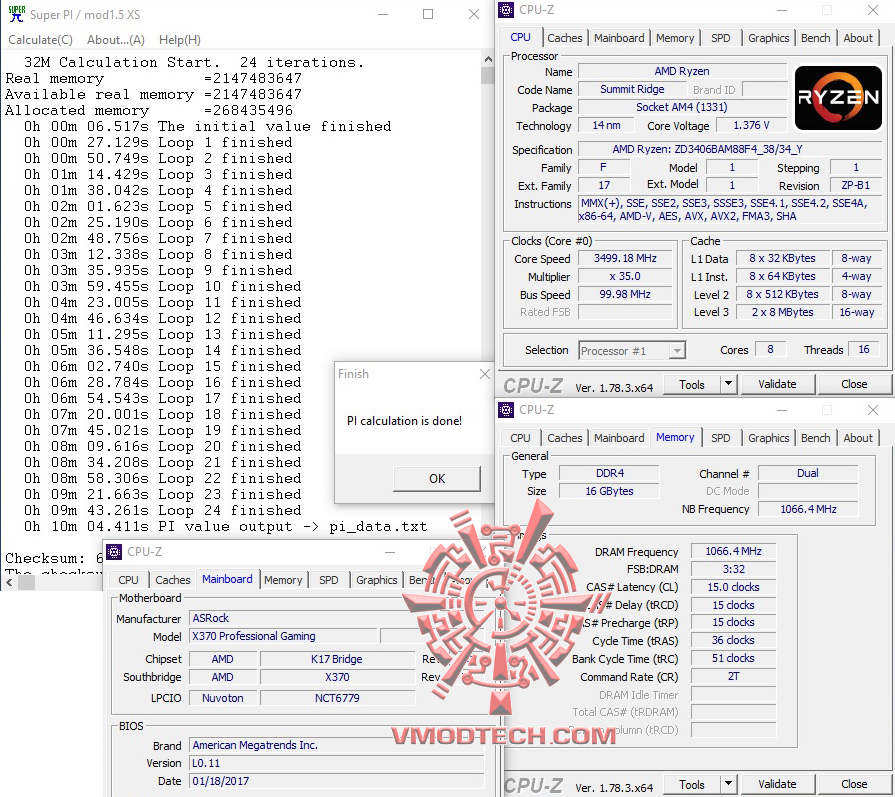Click Validate in Memory CPU-Z window

click(777, 784)
